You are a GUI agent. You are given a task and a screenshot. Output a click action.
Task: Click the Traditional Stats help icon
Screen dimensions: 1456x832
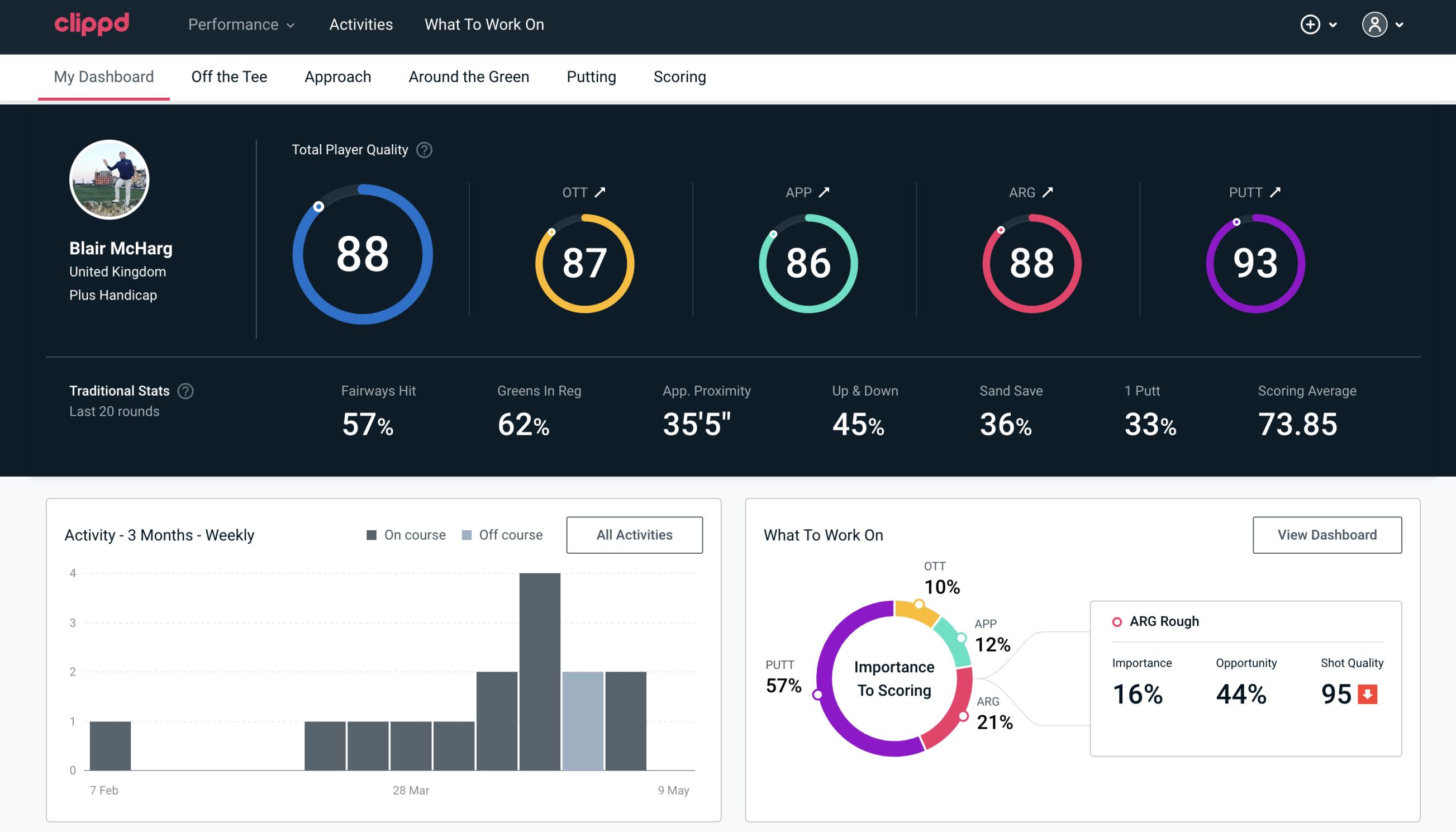click(x=185, y=390)
